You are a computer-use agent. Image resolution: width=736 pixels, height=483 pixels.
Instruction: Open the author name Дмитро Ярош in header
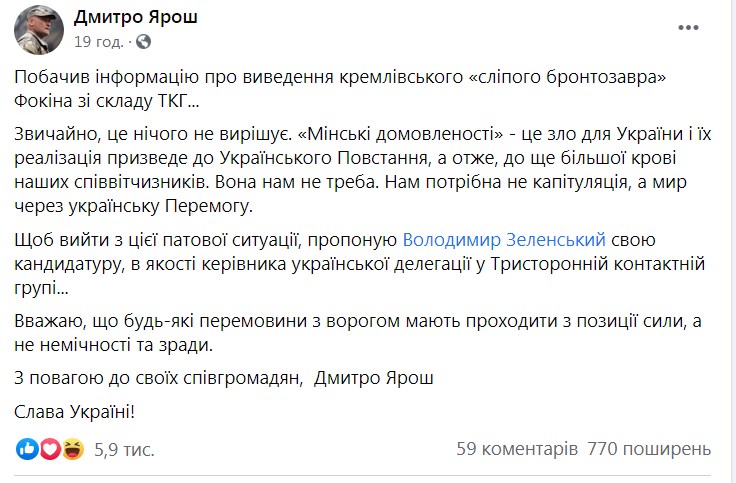(x=136, y=17)
